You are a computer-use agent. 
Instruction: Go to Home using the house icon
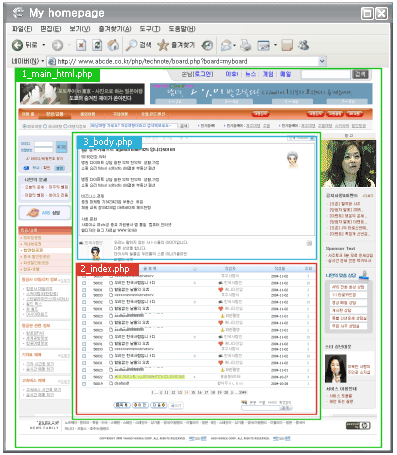tap(113, 45)
